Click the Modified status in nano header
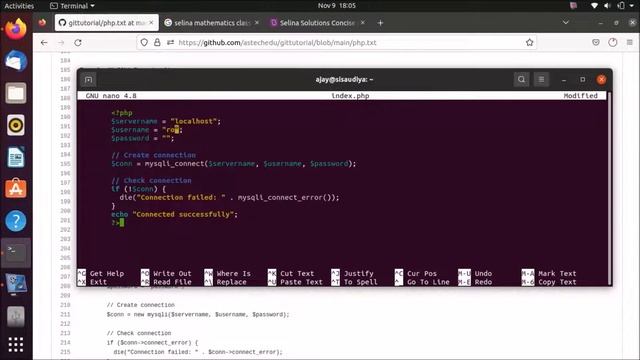The width and height of the screenshot is (640, 360). coord(580,96)
